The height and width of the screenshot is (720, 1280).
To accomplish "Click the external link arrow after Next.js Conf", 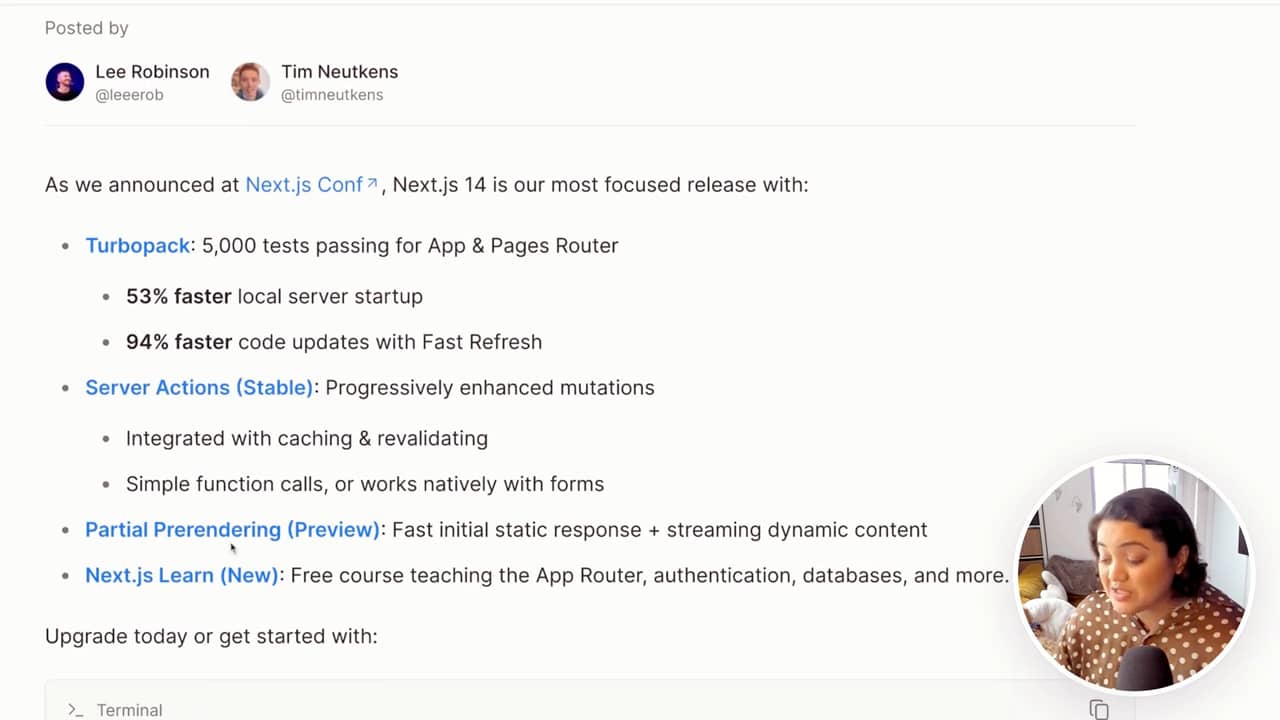I will [372, 183].
